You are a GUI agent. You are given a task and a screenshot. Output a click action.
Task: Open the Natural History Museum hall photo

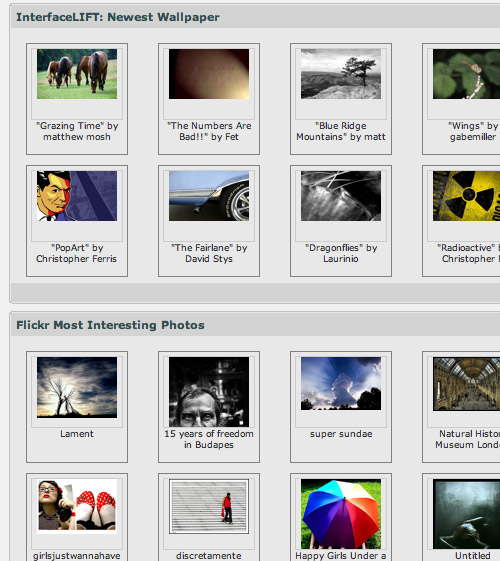(466, 384)
